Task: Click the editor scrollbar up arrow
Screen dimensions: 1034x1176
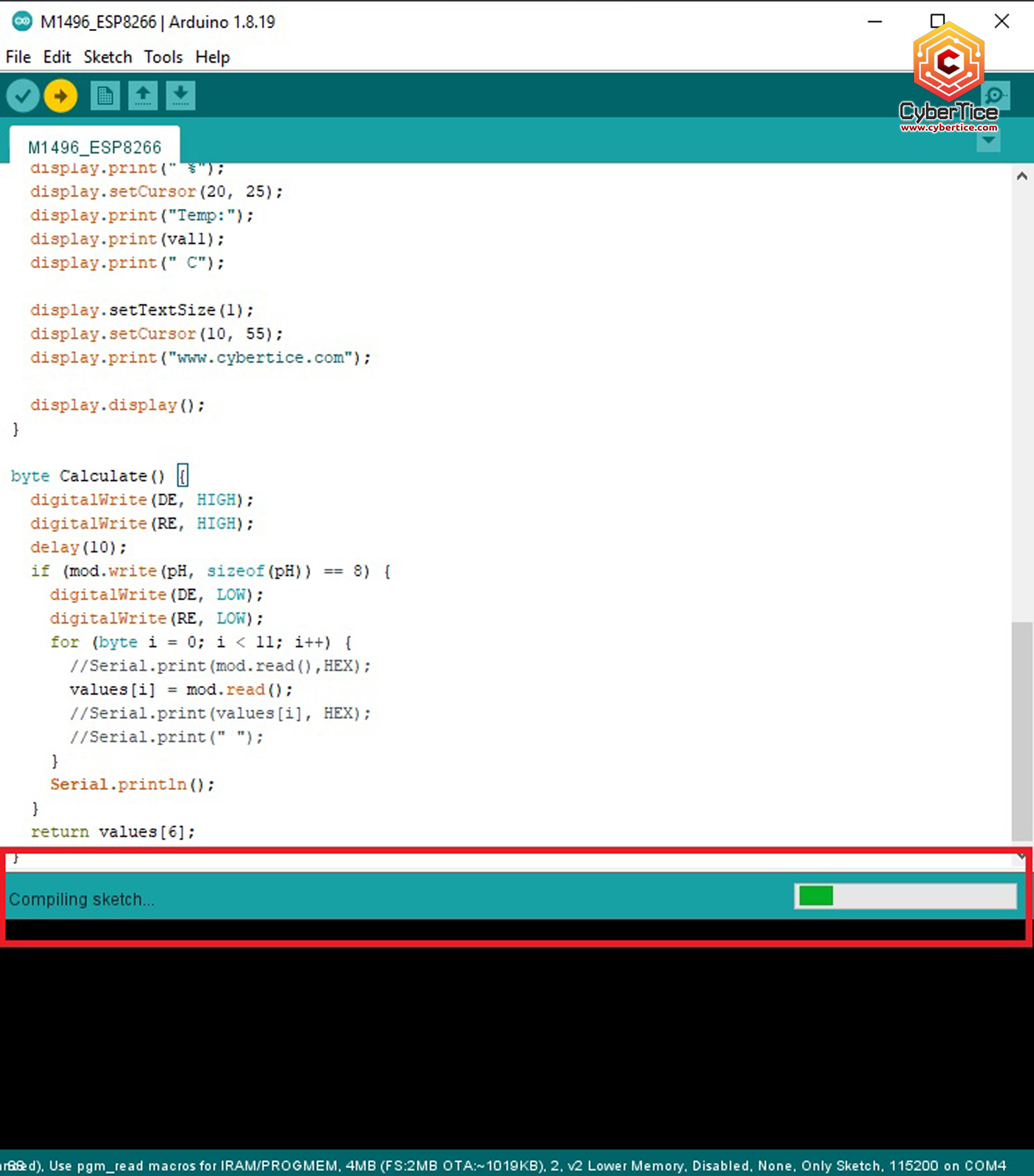Action: (1022, 176)
